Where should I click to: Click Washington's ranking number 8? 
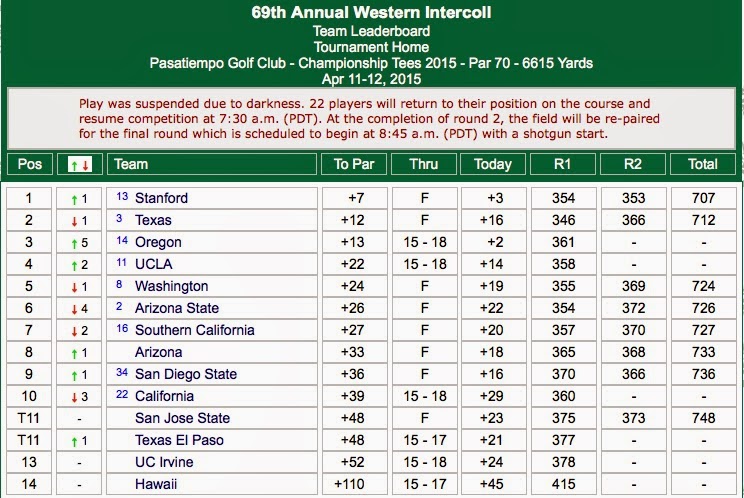pos(119,285)
